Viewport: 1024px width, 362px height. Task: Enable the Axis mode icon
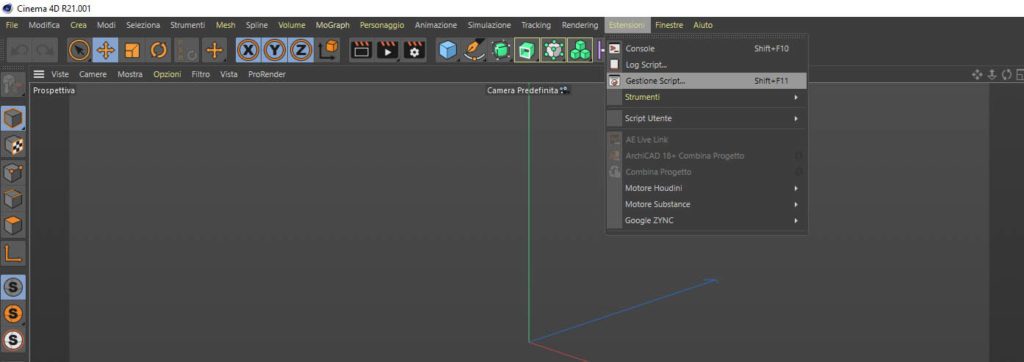coord(14,253)
